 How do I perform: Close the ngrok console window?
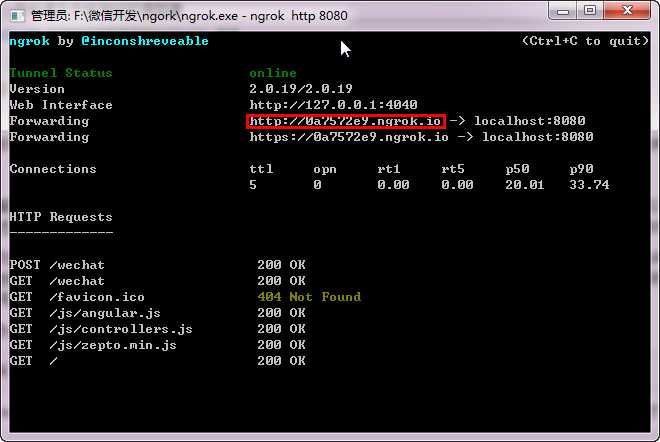point(627,11)
